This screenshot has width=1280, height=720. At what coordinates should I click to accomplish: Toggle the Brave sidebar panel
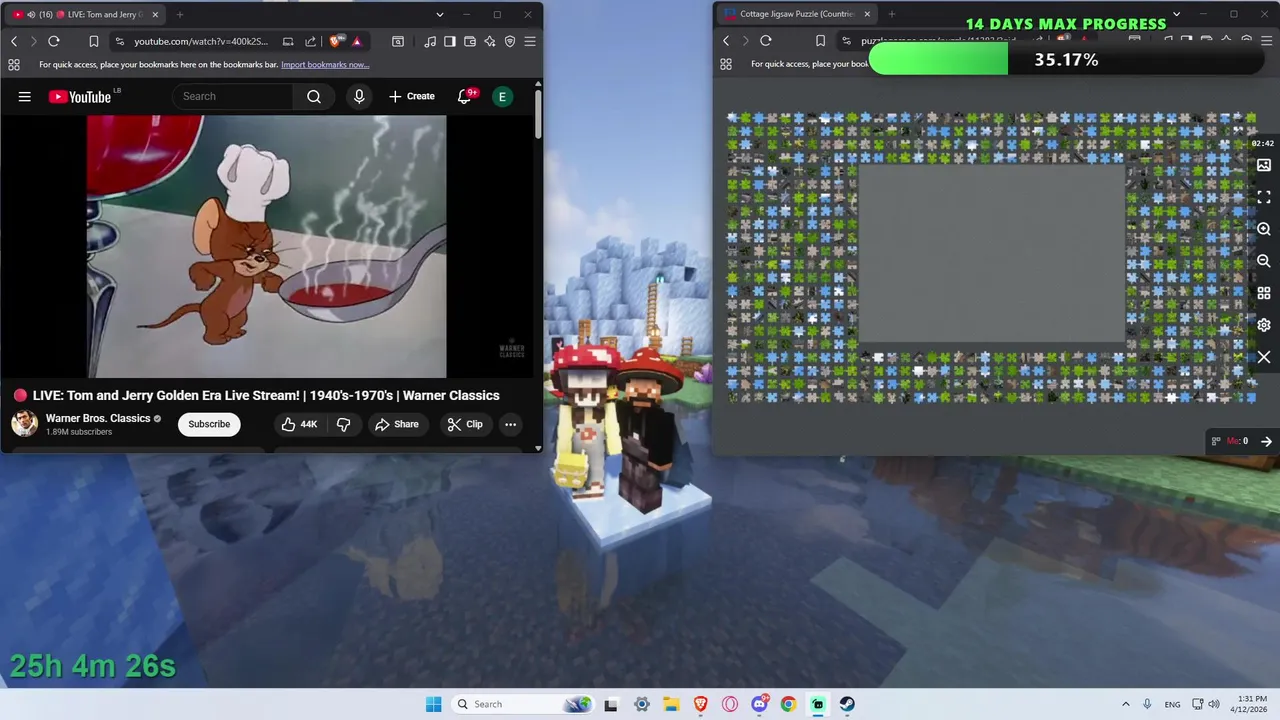pos(450,41)
